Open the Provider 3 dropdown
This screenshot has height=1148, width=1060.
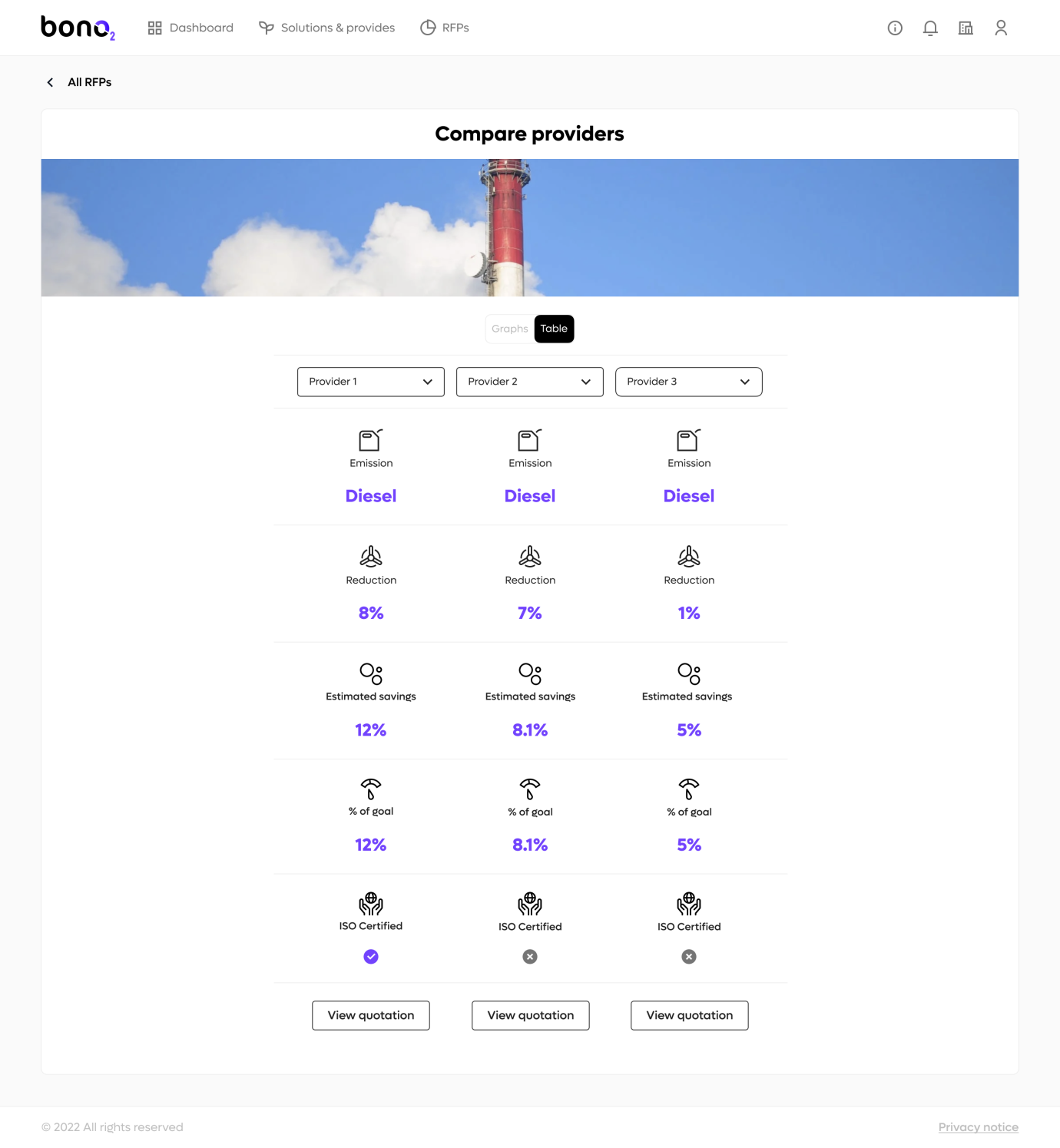pos(688,382)
